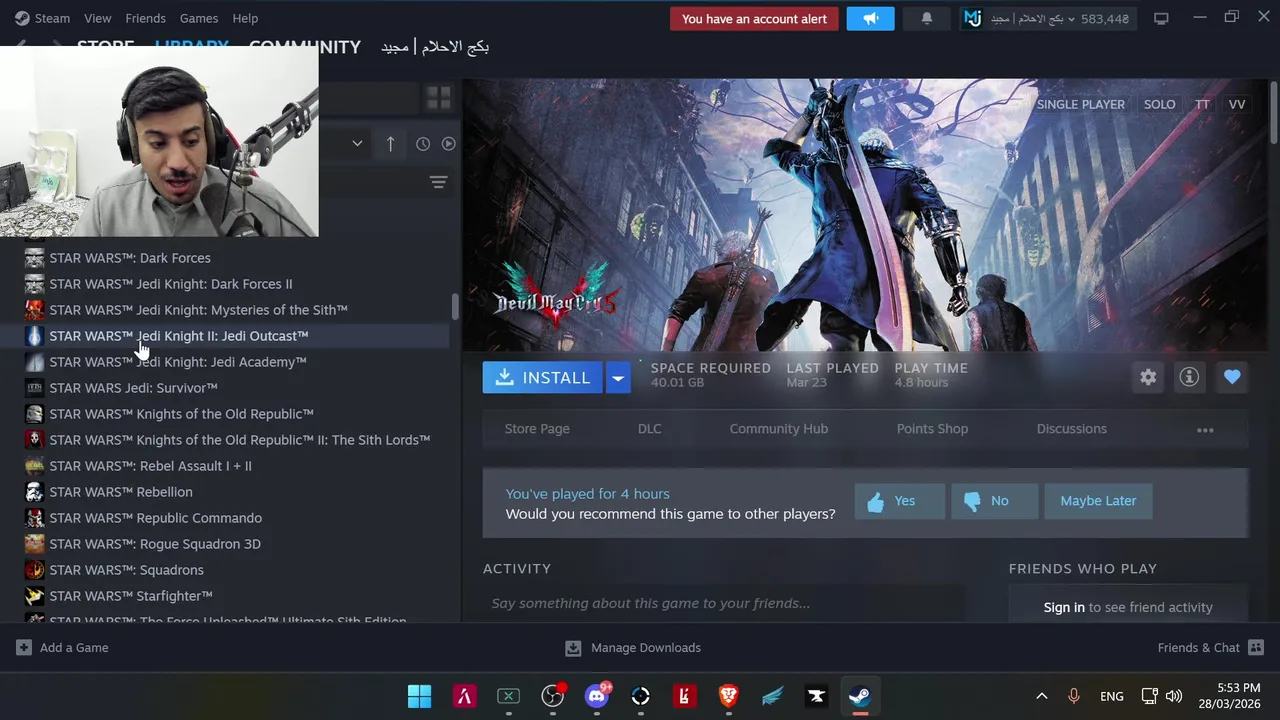The image size is (1280, 720).
Task: Click the ENG language indicator
Action: [1112, 696]
